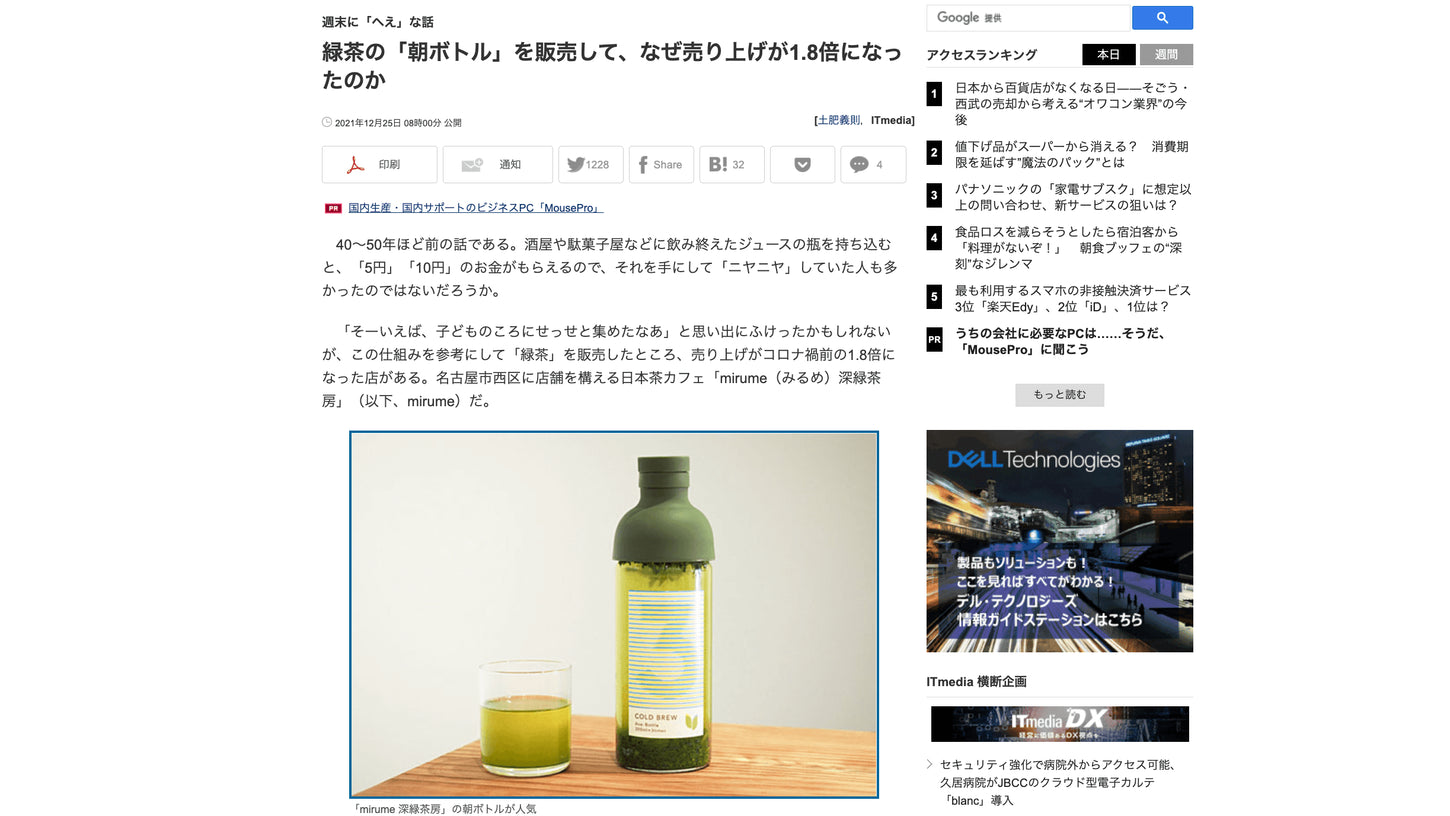The width and height of the screenshot is (1450, 816).
Task: Save the article with the Pocket icon
Action: [802, 165]
